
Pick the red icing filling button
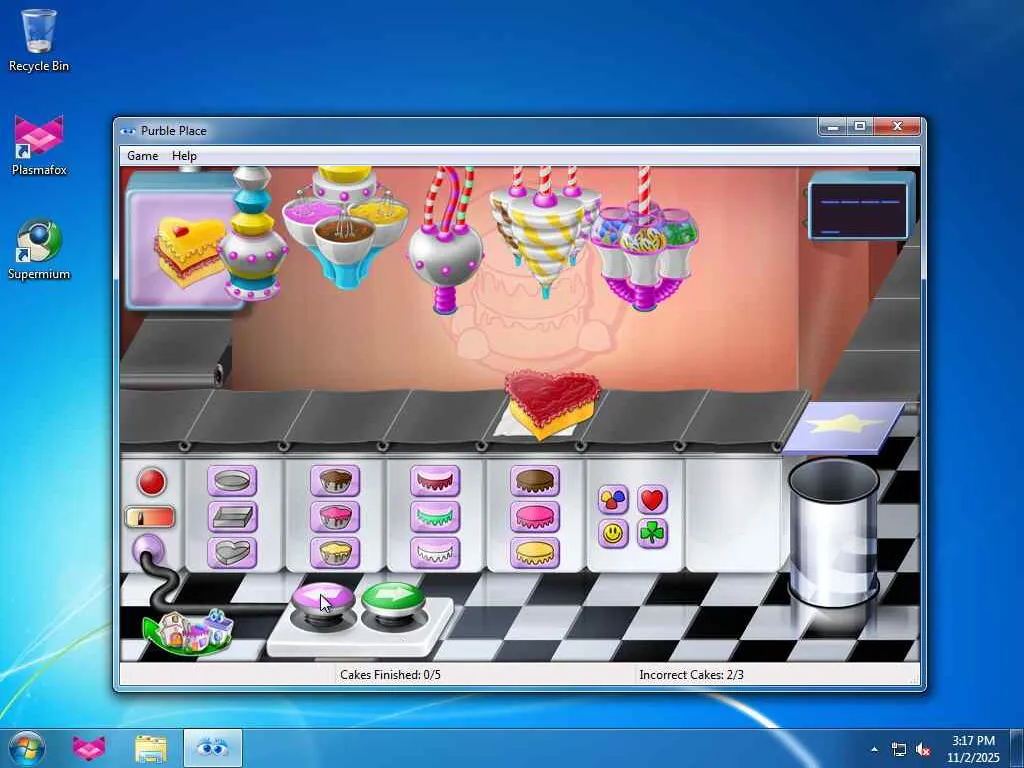tap(435, 481)
